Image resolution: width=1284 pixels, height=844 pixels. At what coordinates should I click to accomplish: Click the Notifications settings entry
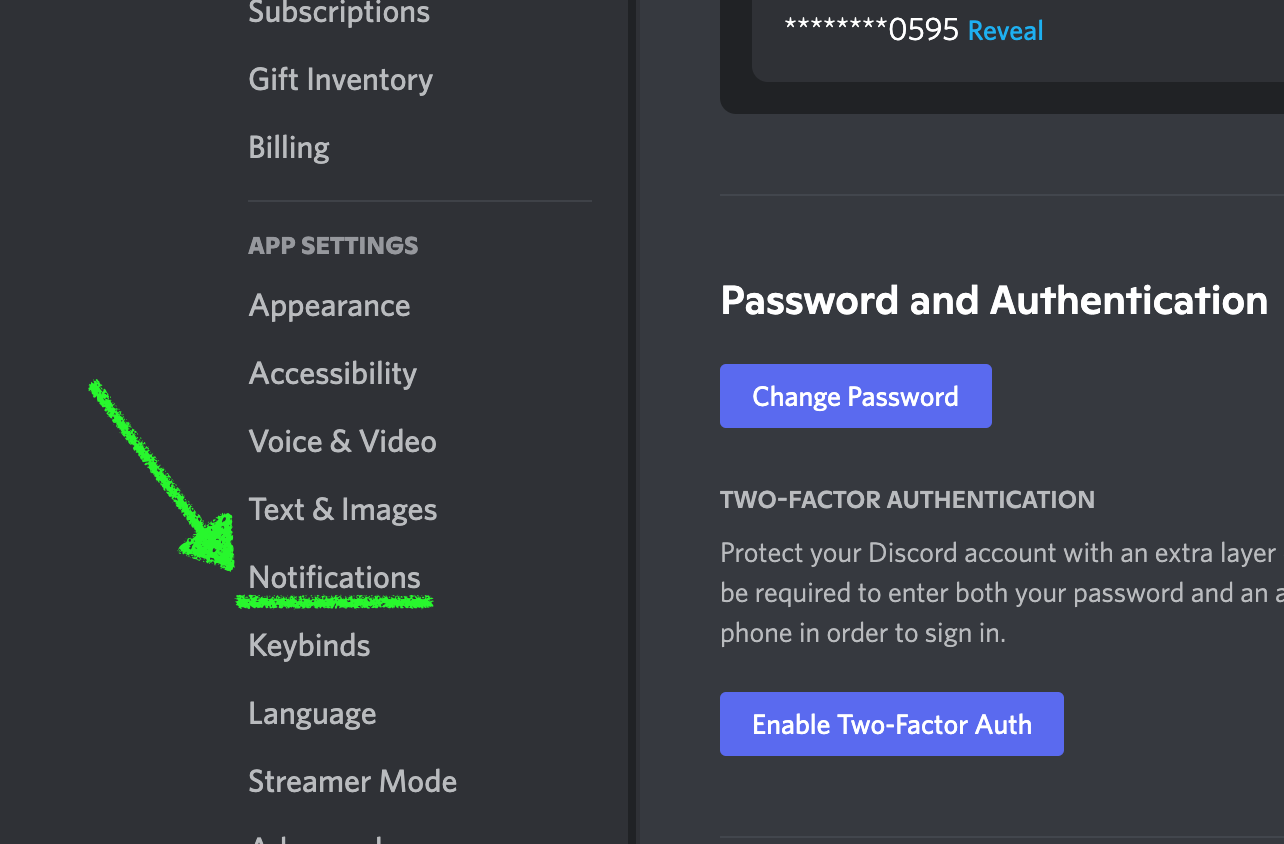point(334,578)
